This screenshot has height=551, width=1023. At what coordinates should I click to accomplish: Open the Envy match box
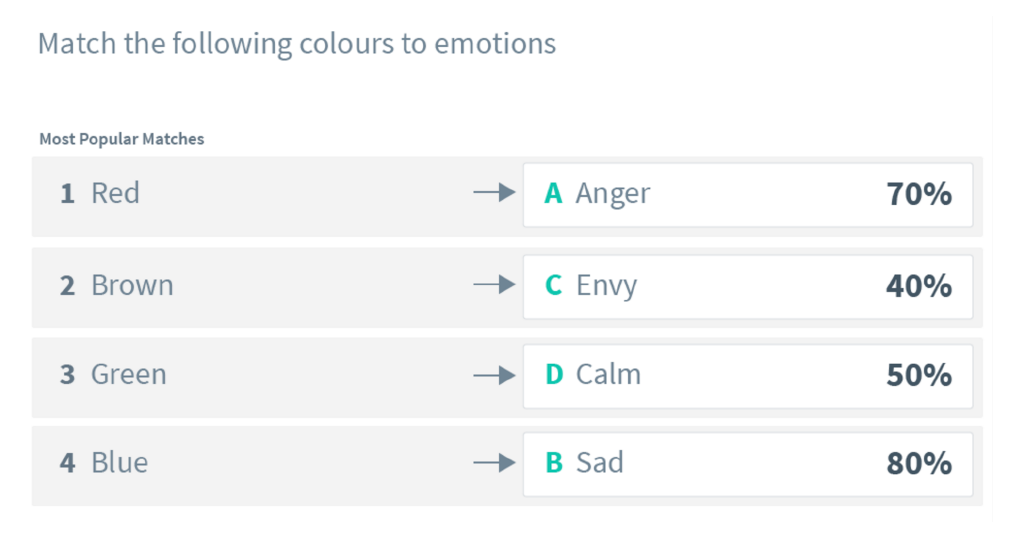click(748, 287)
